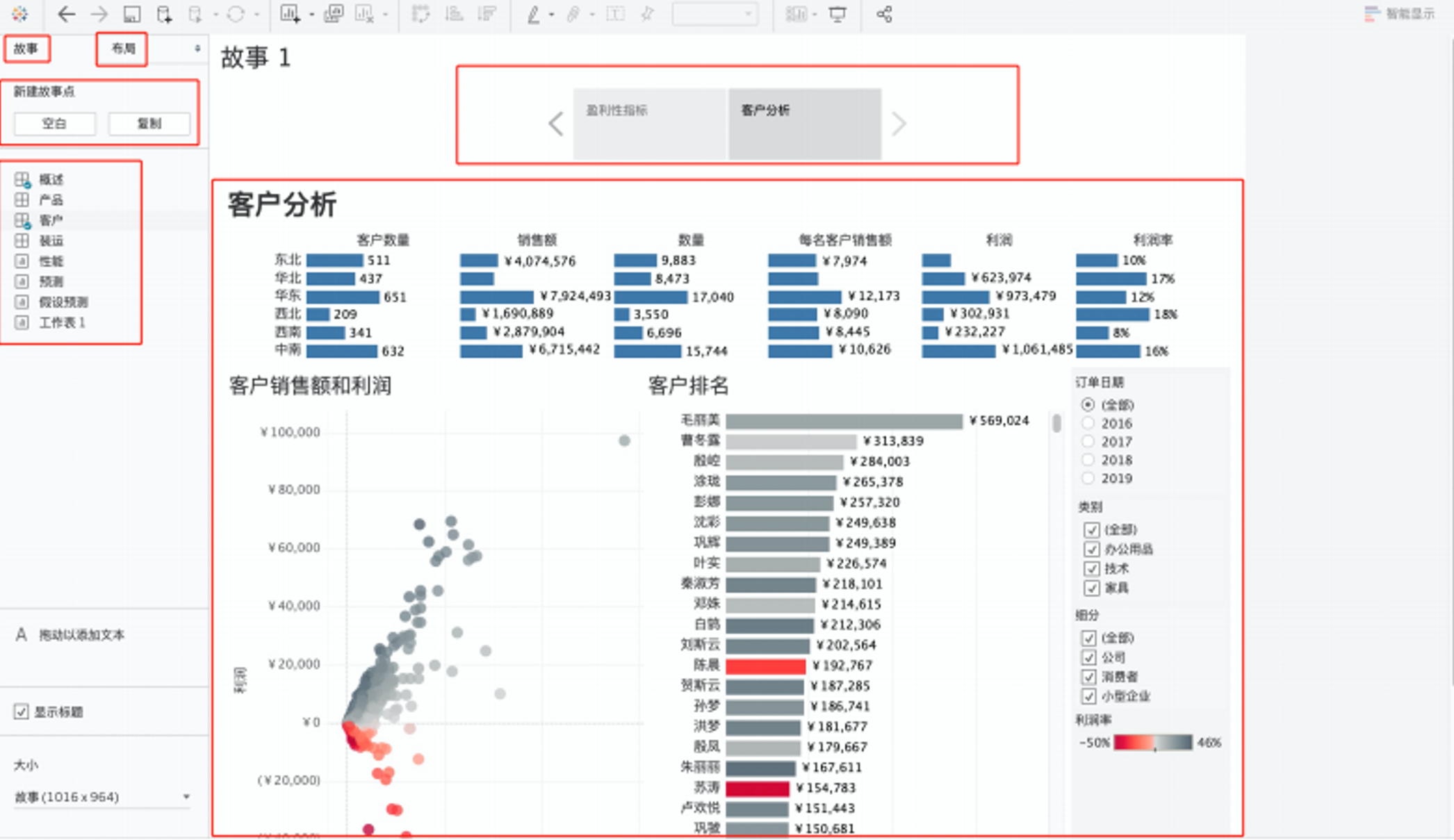1454x840 pixels.
Task: Select 装运 sheet in the list
Action: click(x=51, y=241)
